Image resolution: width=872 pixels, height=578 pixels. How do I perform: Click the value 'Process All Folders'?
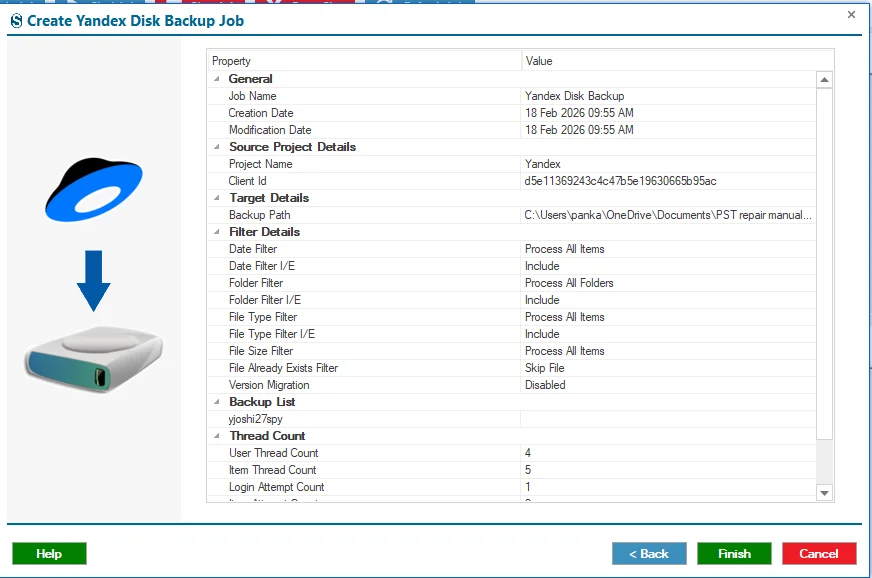click(569, 283)
